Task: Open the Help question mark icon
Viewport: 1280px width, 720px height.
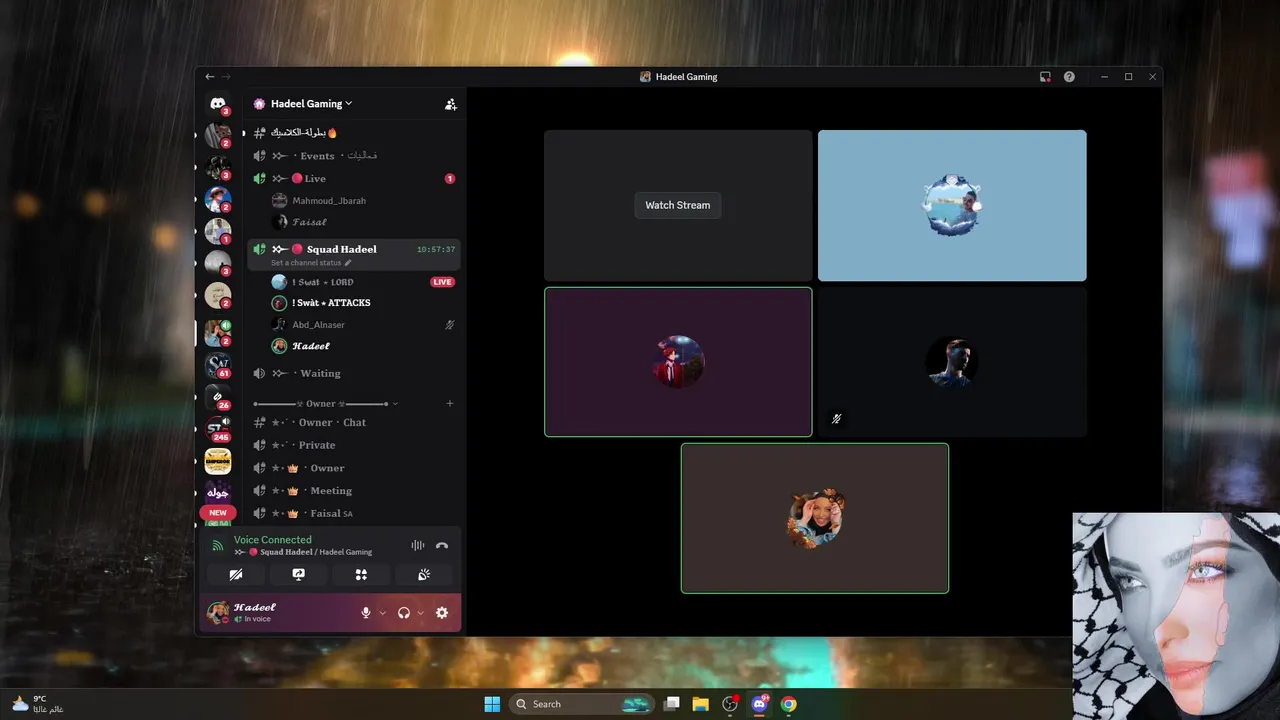Action: (1069, 77)
